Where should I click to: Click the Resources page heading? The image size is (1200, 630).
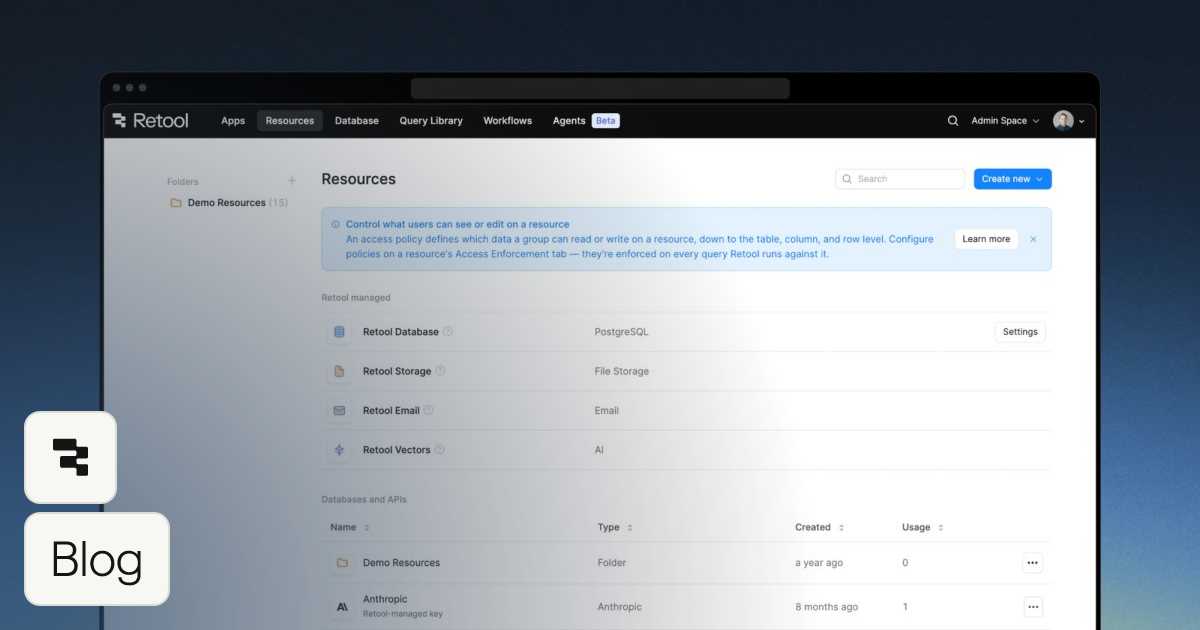tap(358, 179)
